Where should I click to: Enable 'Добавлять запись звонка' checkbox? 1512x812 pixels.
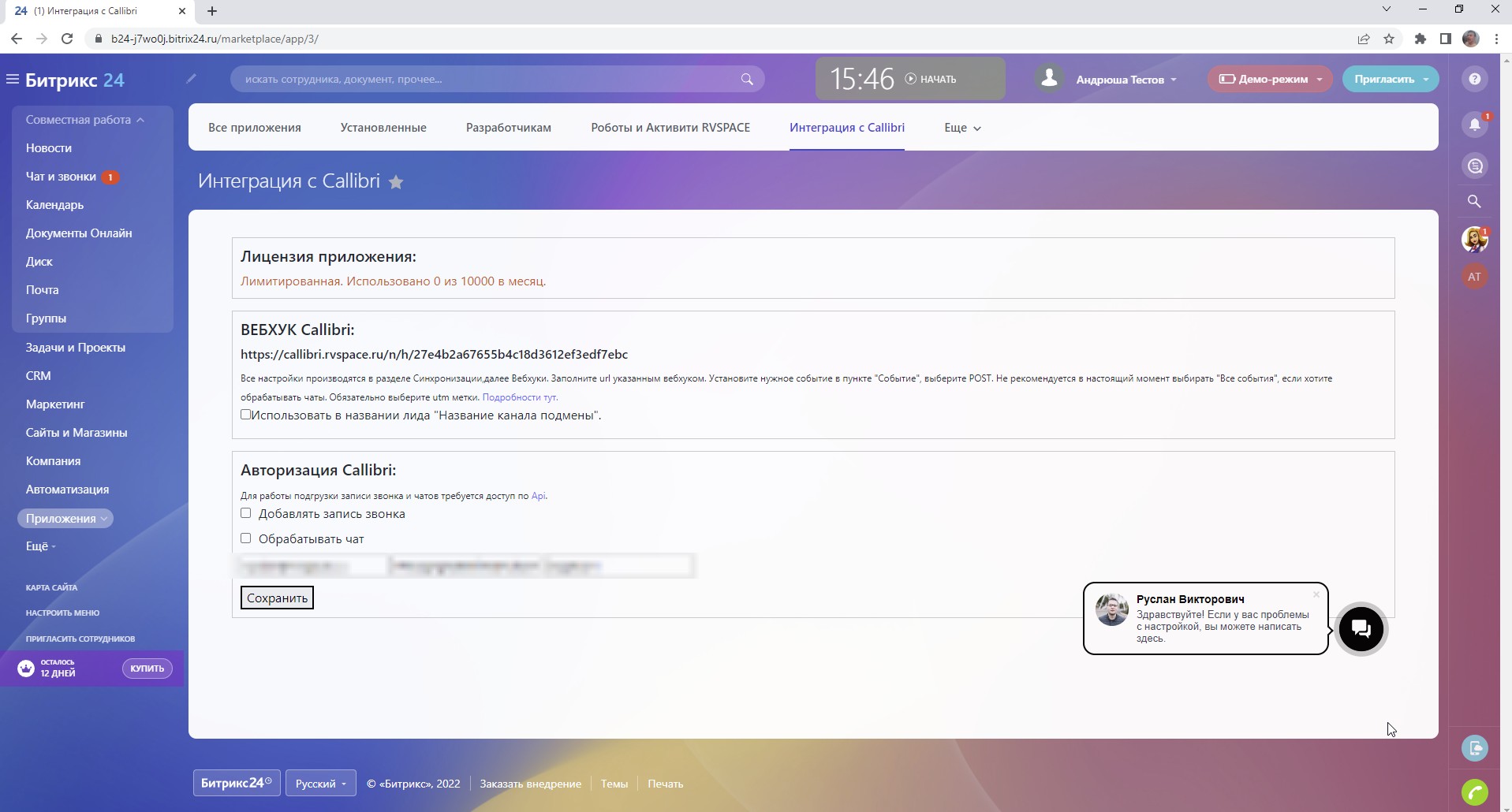point(246,513)
